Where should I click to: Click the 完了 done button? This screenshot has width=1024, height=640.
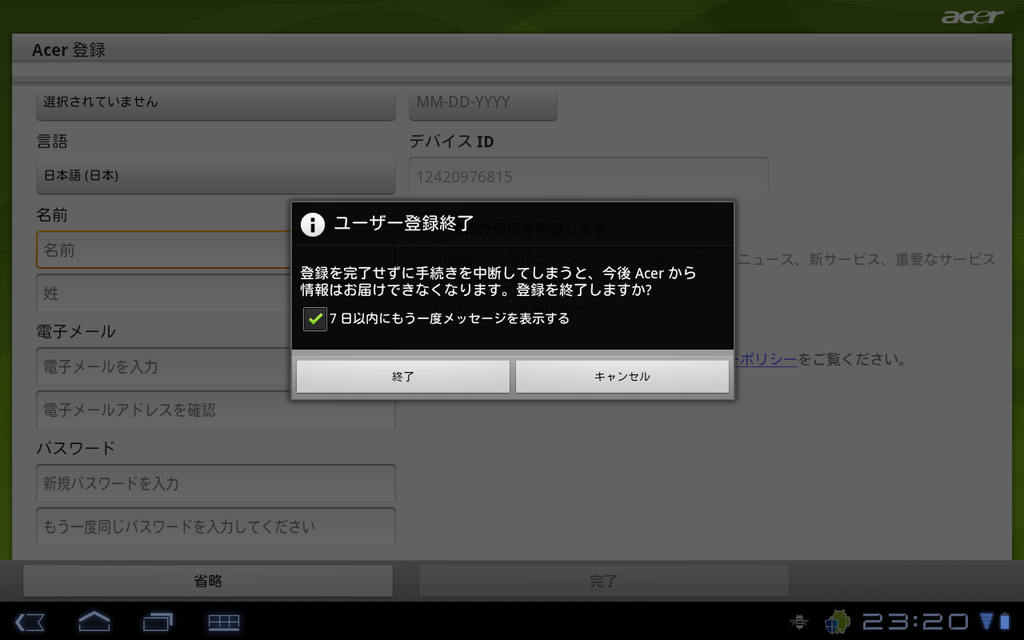click(x=603, y=581)
